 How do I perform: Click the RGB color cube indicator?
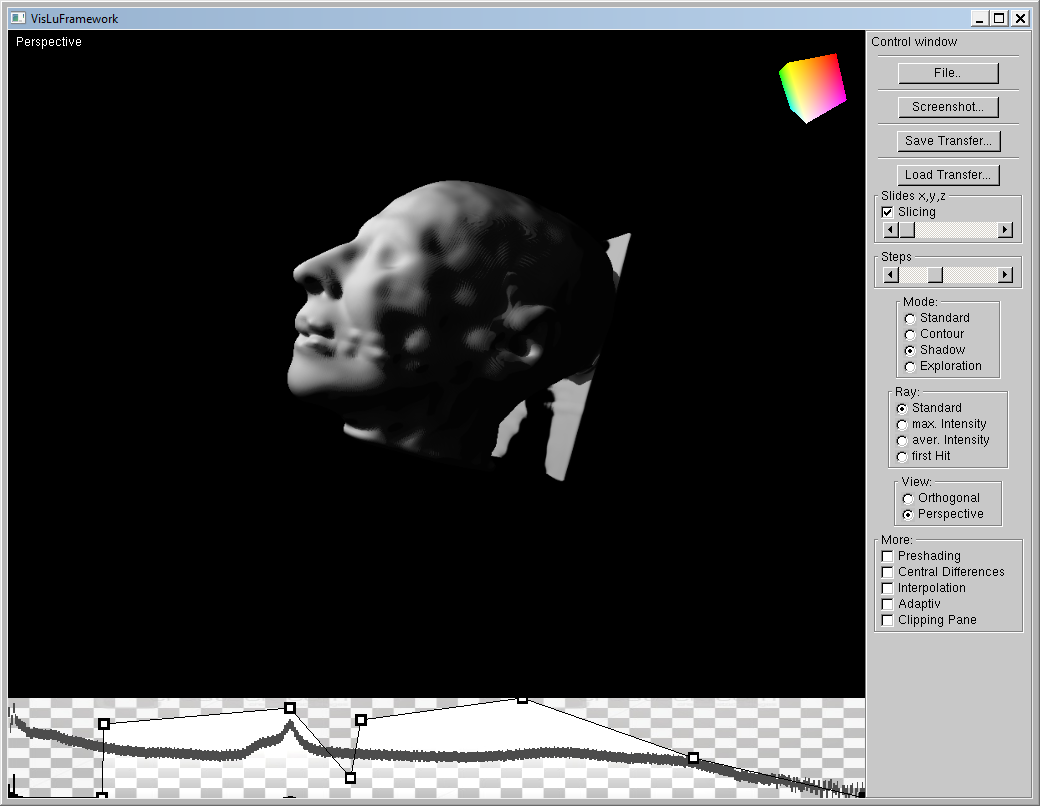[x=812, y=88]
